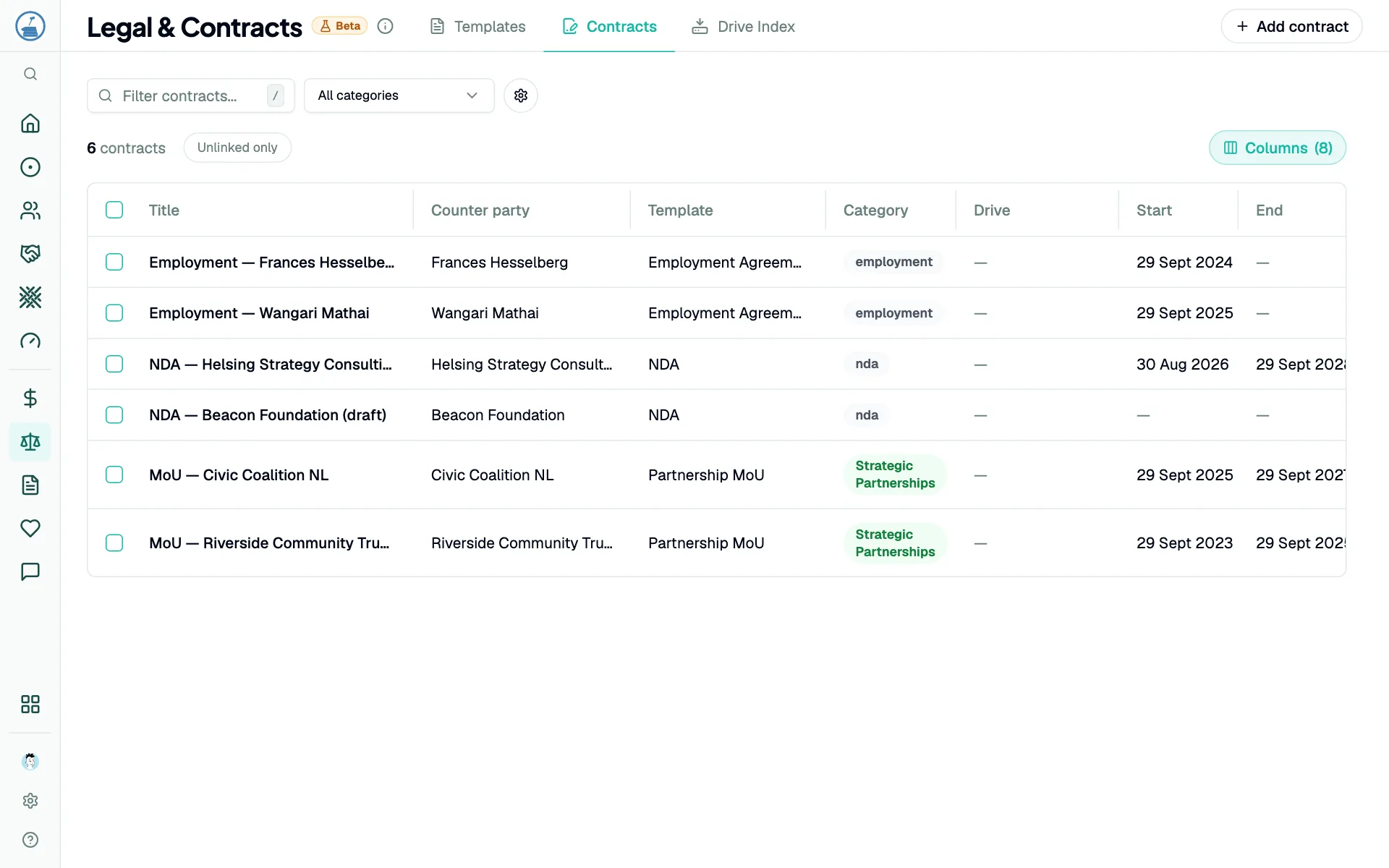Viewport: 1389px width, 868px height.
Task: Open the People icon in sidebar
Action: [30, 210]
